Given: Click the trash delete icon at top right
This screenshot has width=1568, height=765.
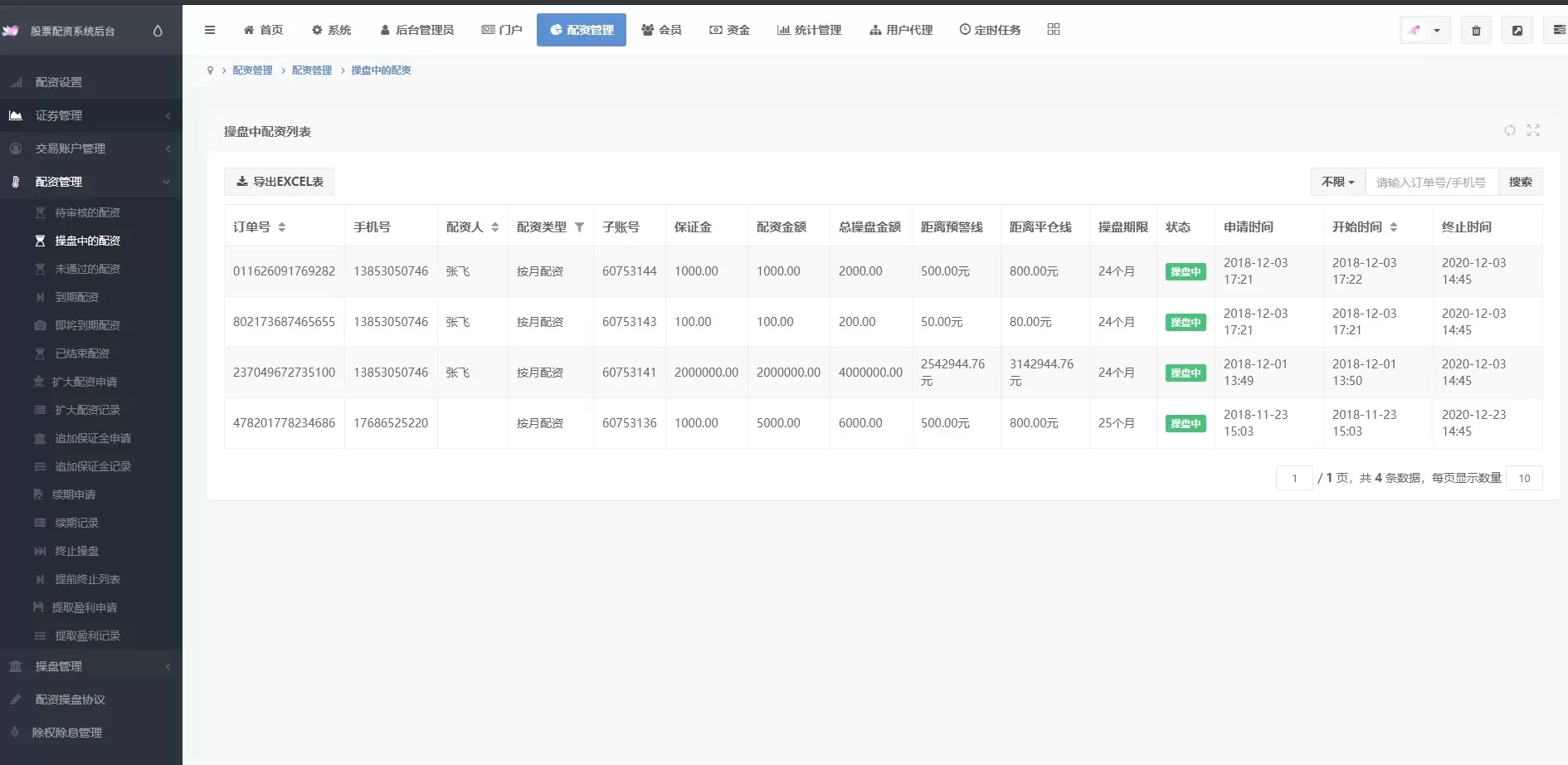Looking at the screenshot, I should point(1476,30).
